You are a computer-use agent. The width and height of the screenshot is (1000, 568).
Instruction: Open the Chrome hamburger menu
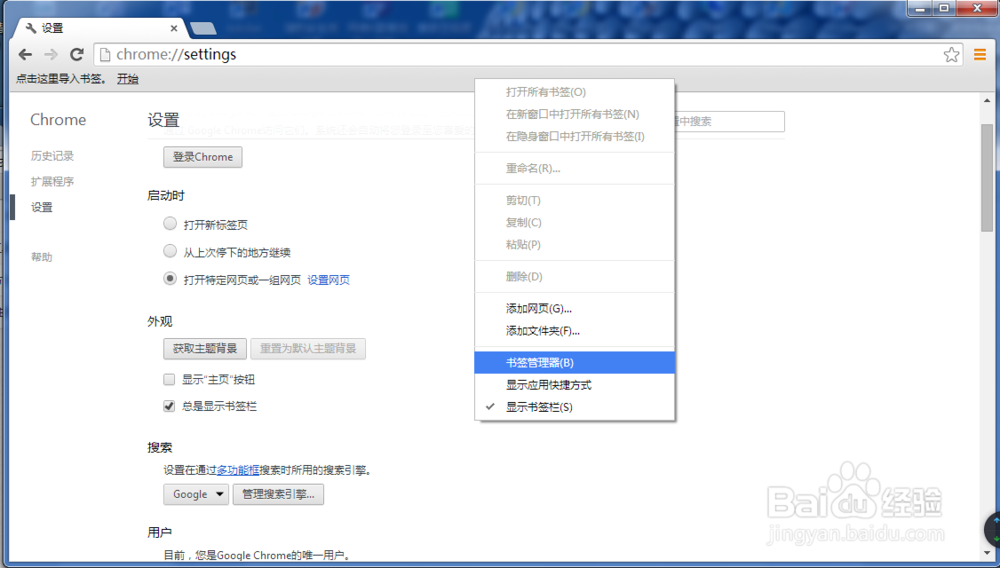tap(980, 55)
